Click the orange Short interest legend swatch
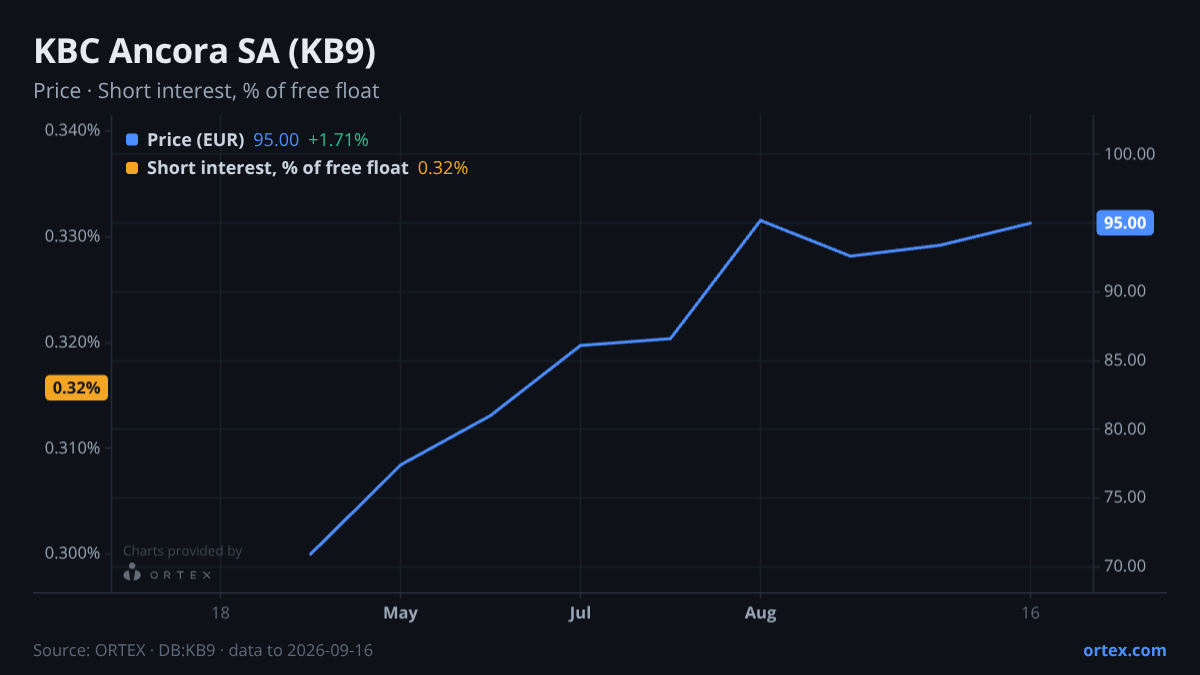The height and width of the screenshot is (675, 1200). point(132,168)
